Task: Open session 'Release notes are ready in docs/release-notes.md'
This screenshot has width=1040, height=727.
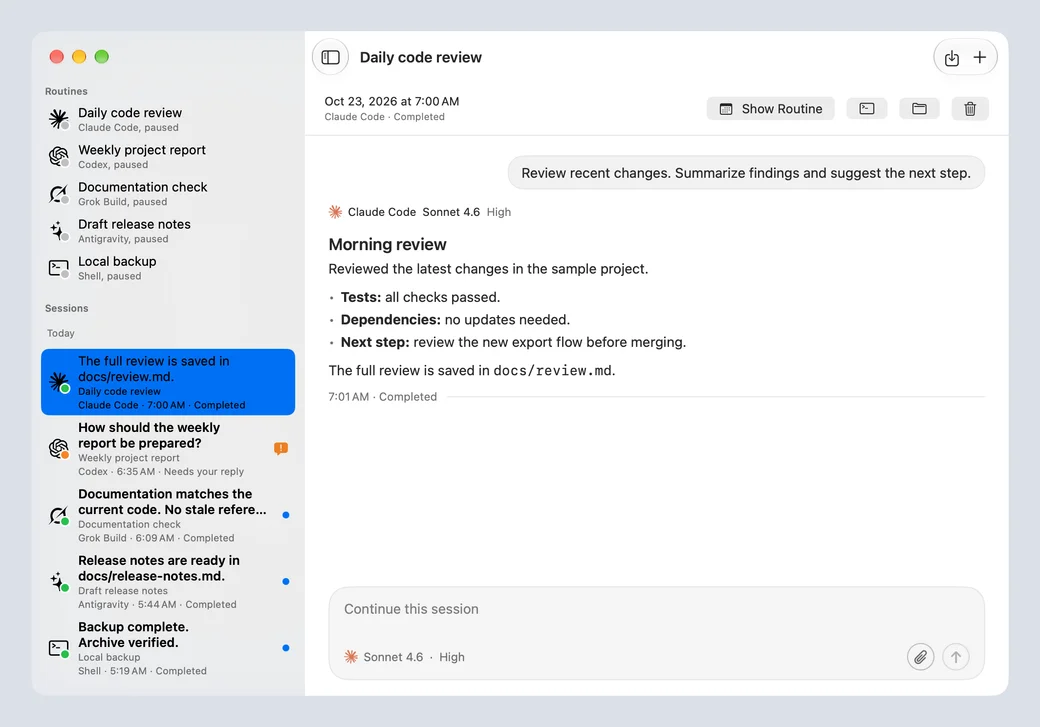Action: click(168, 582)
